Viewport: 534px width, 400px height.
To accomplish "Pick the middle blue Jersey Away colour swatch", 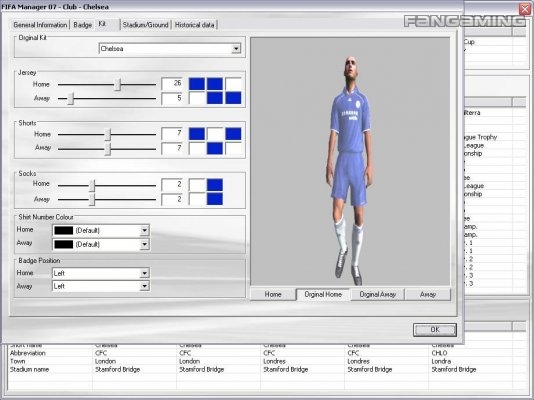I will (x=215, y=98).
